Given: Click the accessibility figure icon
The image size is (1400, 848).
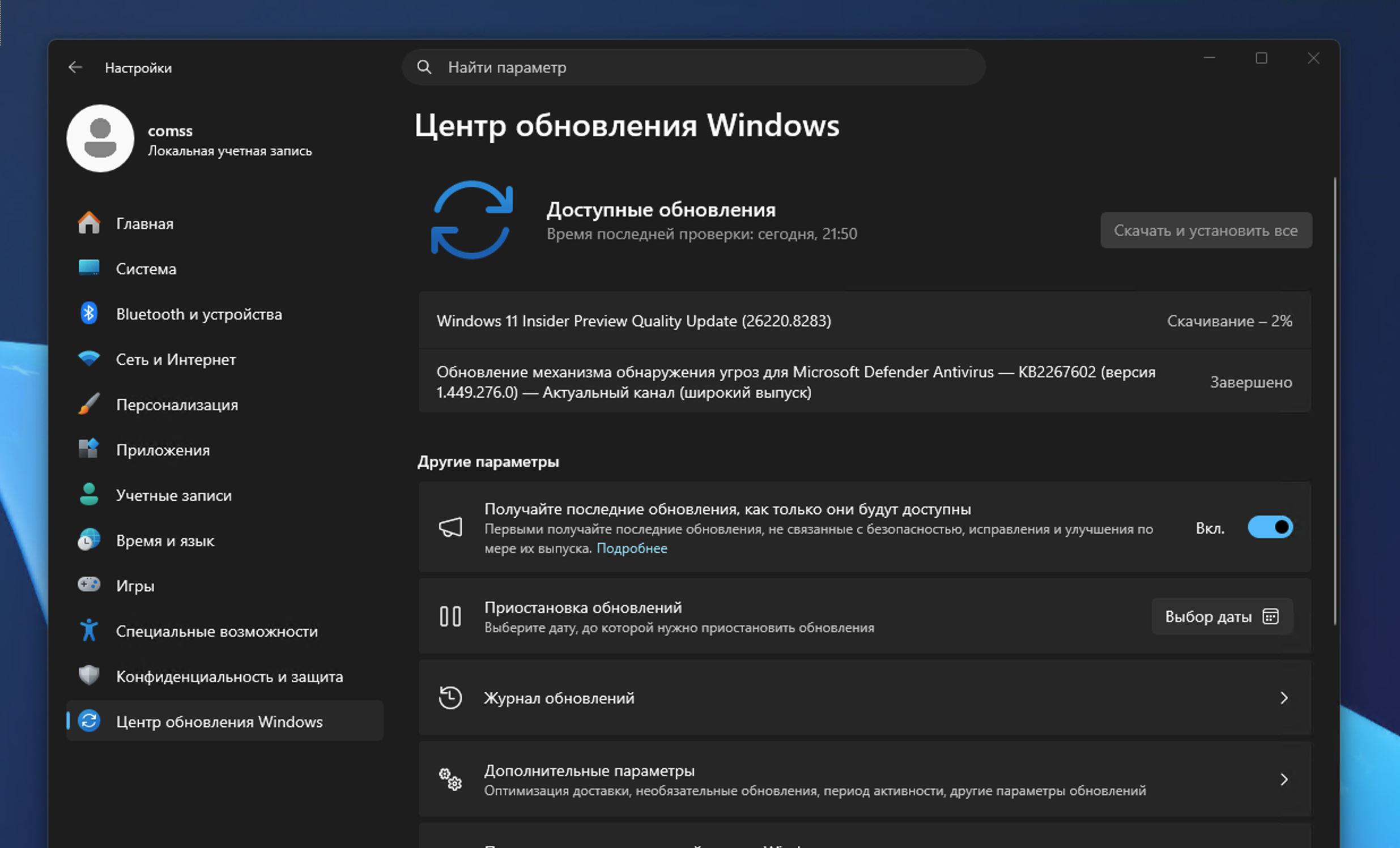Looking at the screenshot, I should pos(88,630).
